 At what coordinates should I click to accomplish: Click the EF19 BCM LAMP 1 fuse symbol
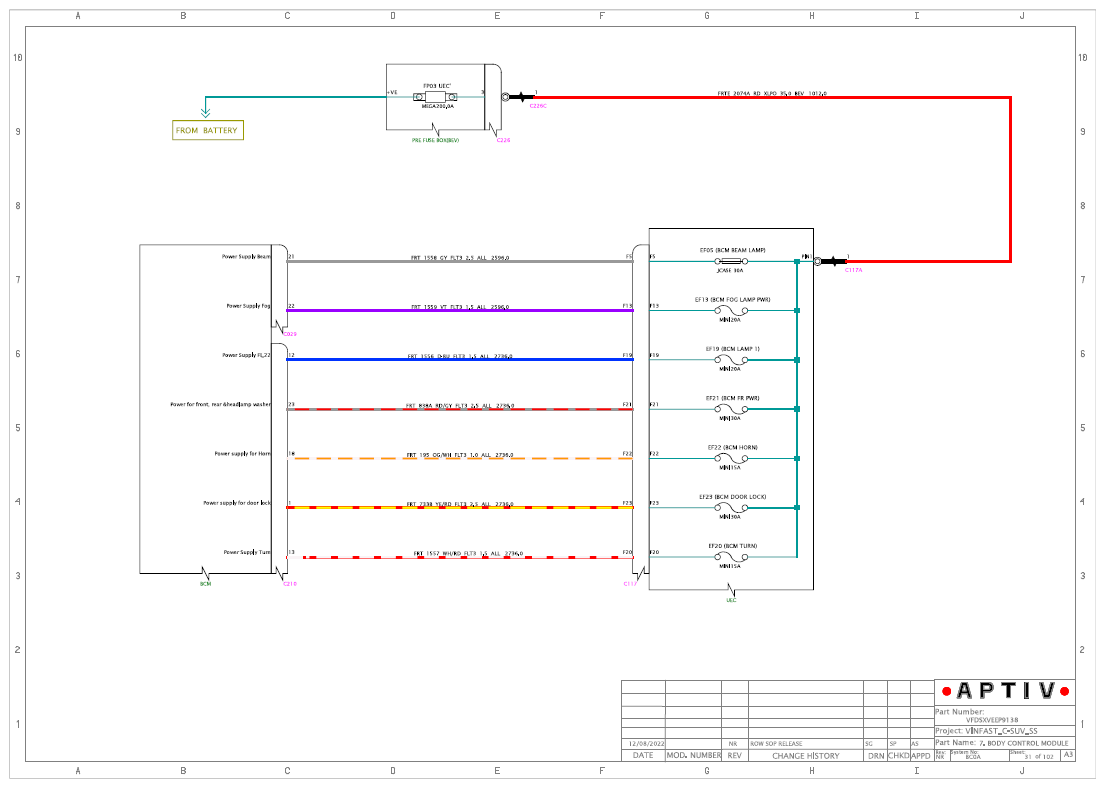pyautogui.click(x=731, y=359)
